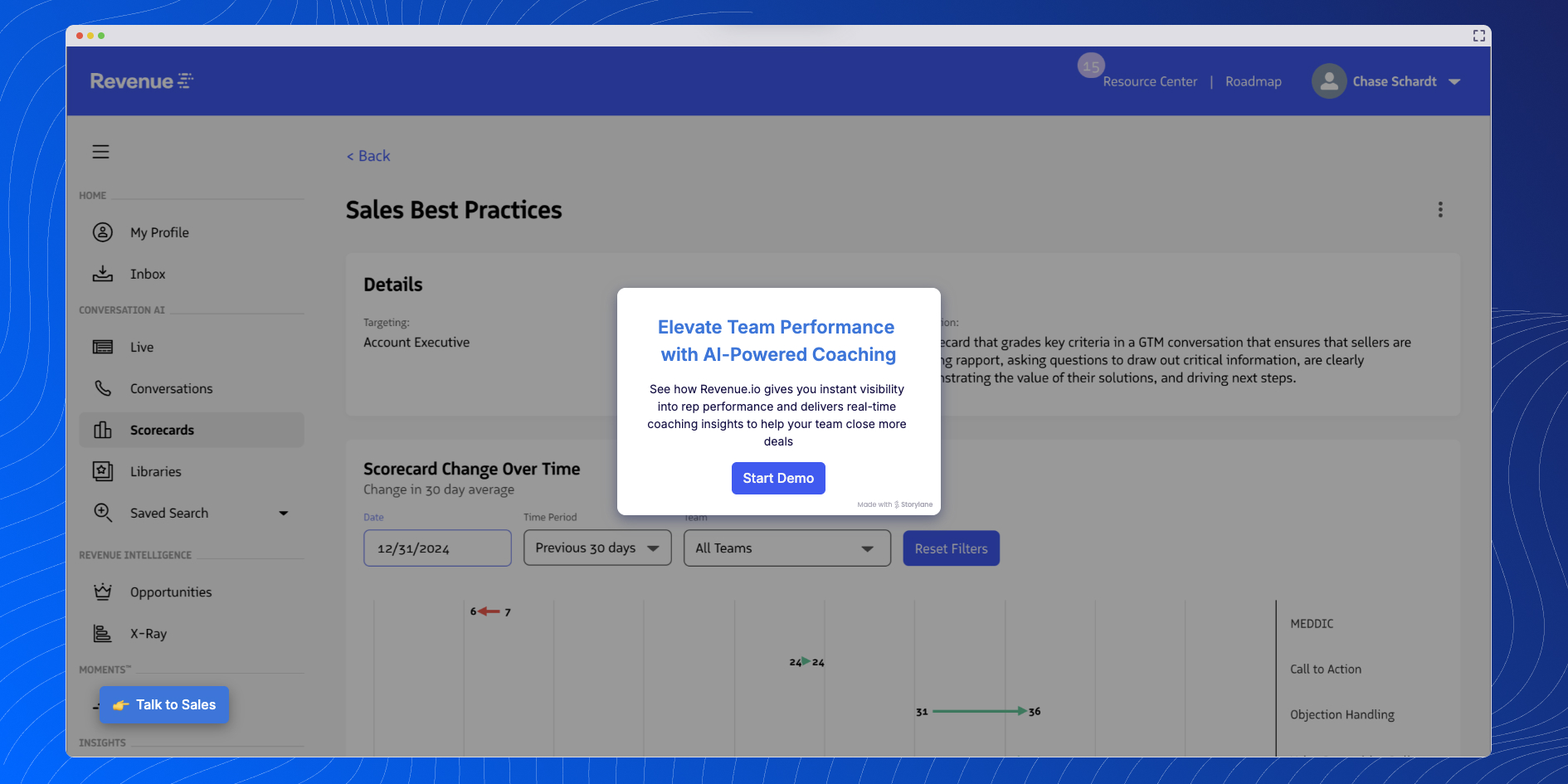Open the Scorecard options kebab menu
Viewport: 1568px width, 784px height.
[x=1440, y=210]
